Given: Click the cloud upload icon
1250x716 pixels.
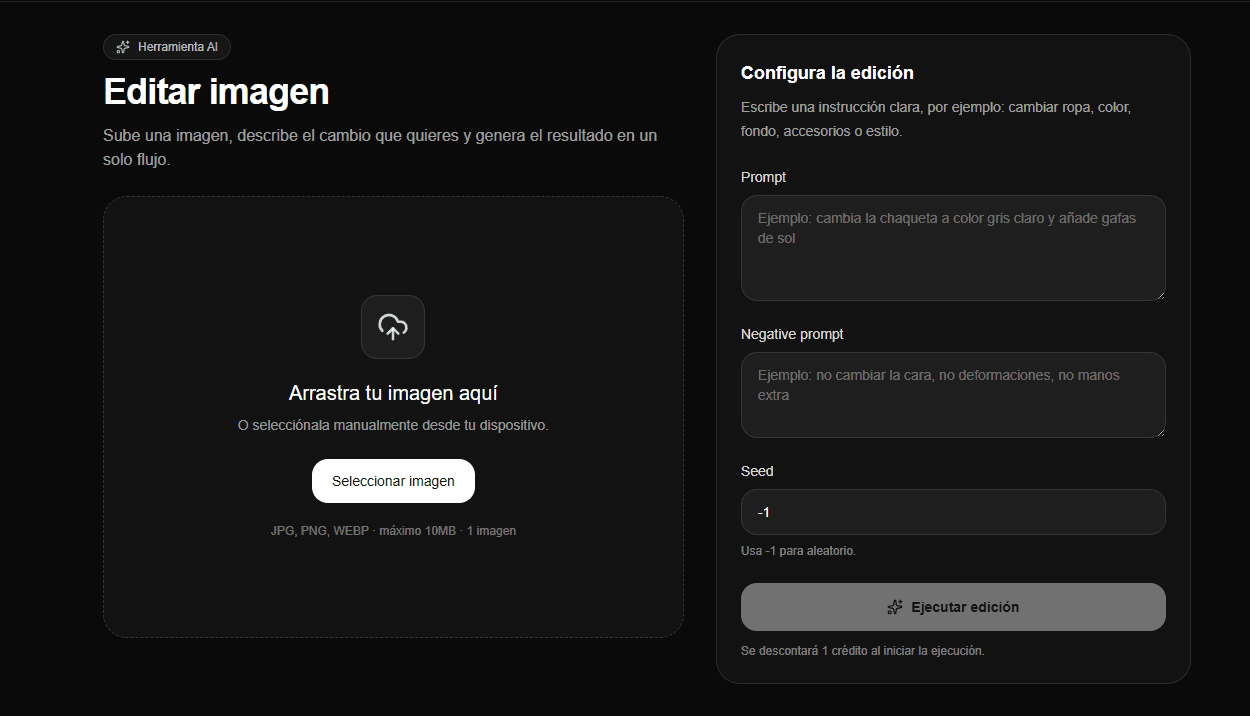Looking at the screenshot, I should coord(393,326).
